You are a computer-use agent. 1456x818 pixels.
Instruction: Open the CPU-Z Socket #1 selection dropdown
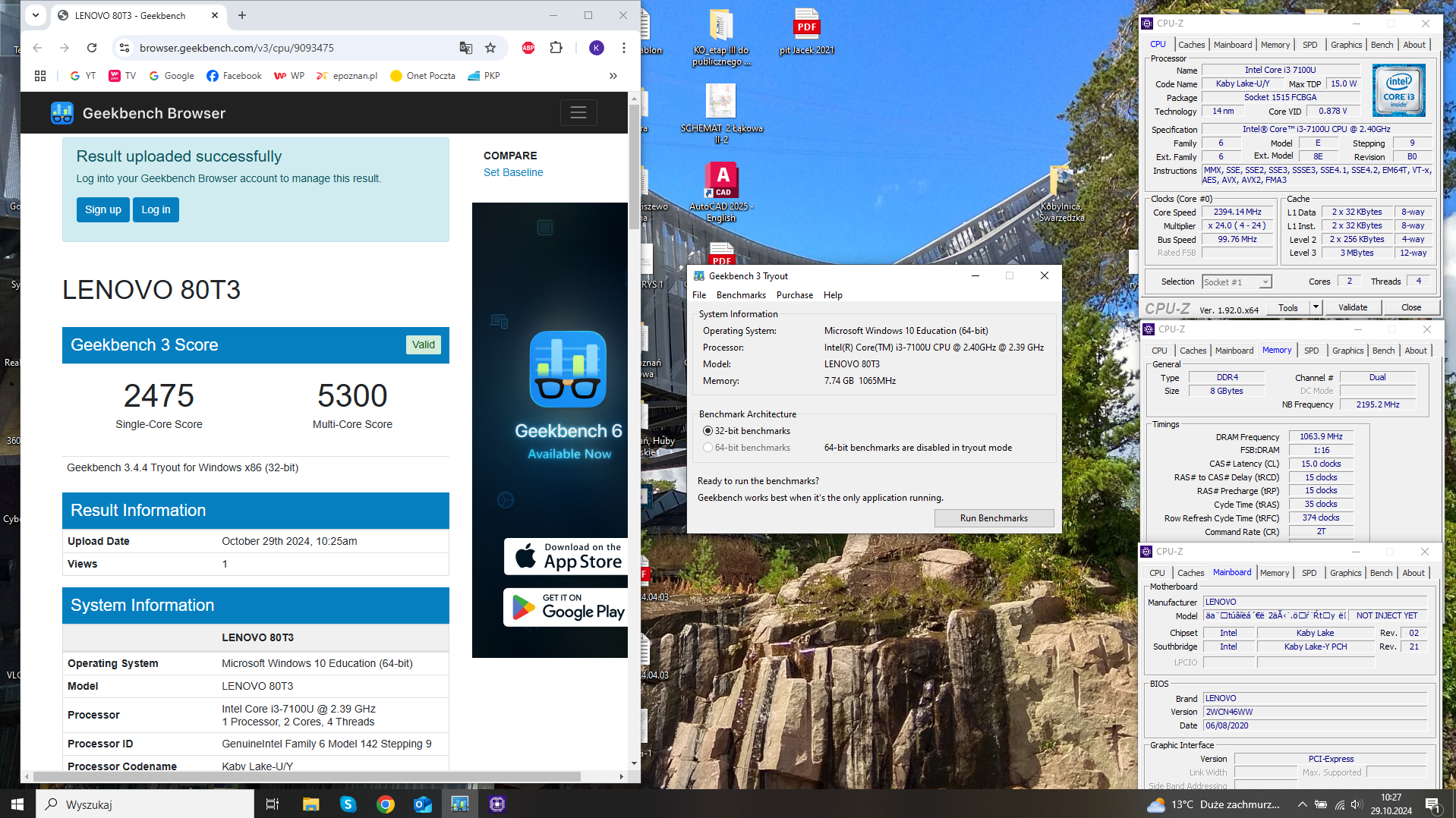pos(1237,282)
